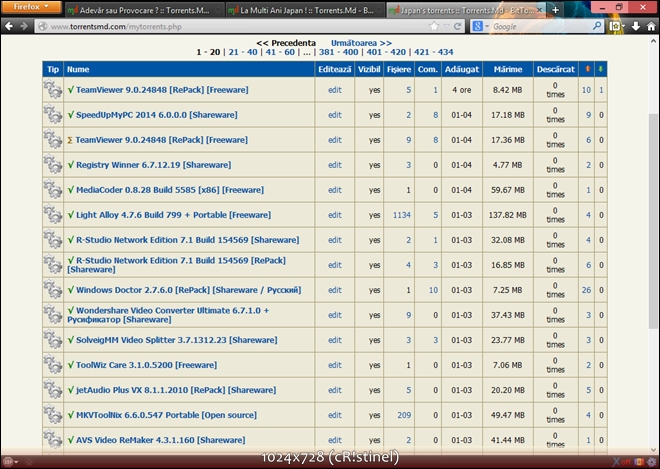Click the Google search field

pos(541,27)
